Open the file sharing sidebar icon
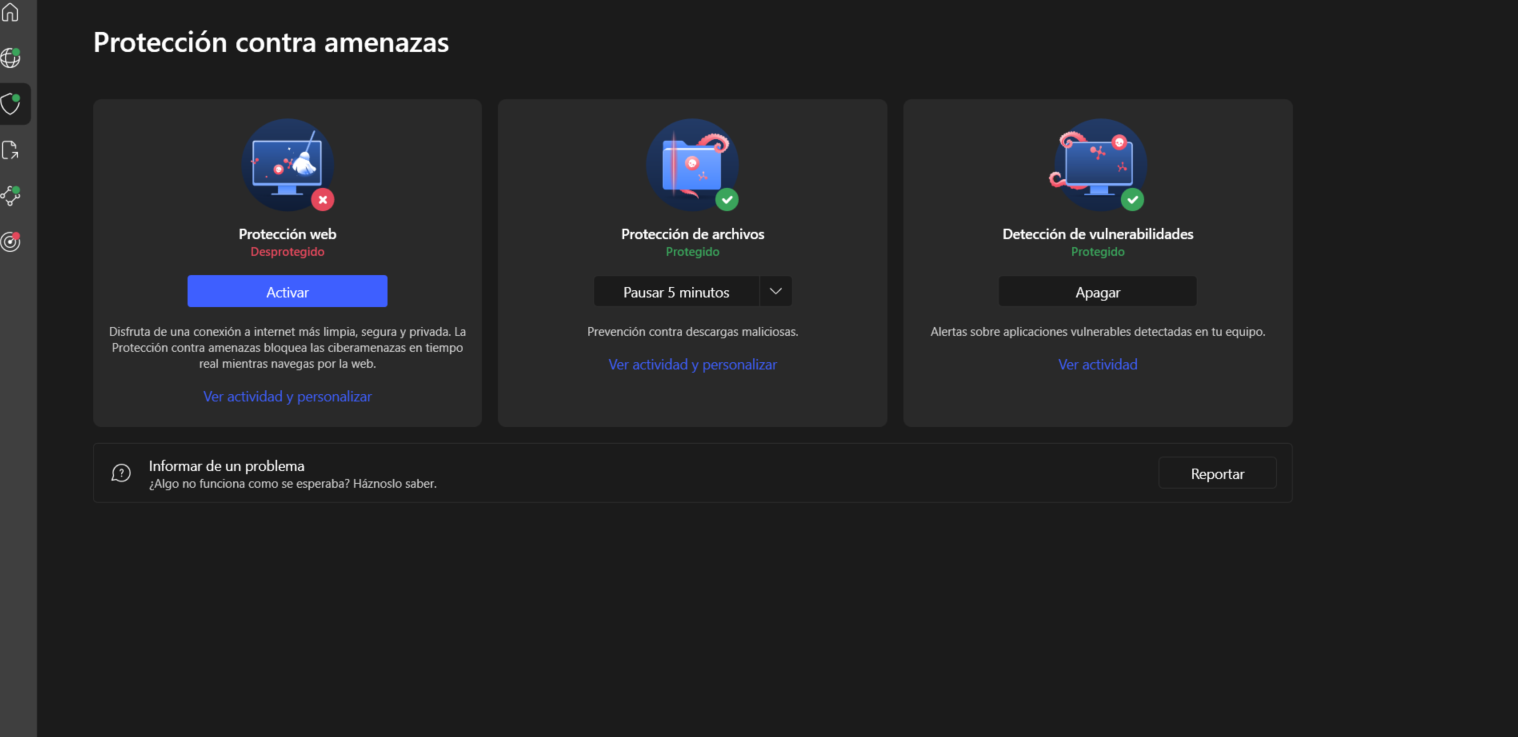This screenshot has width=1518, height=737. (x=11, y=150)
